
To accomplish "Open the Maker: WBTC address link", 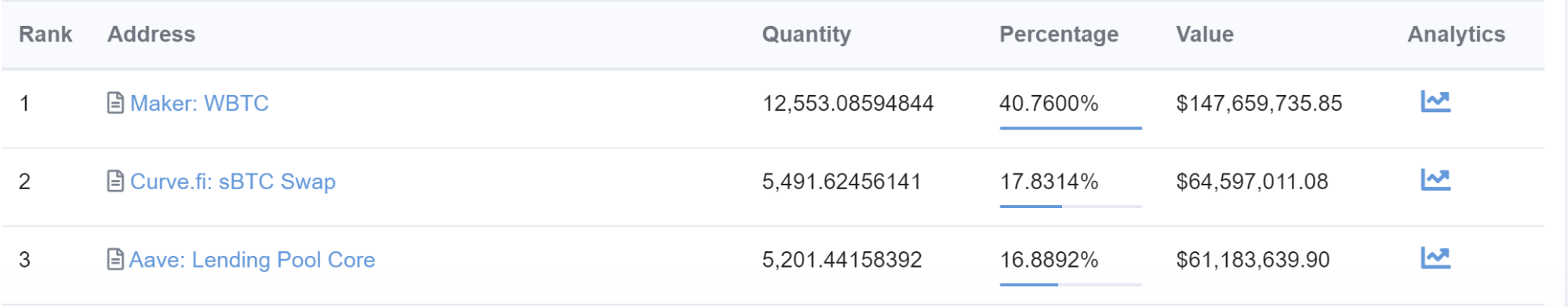I will (199, 103).
